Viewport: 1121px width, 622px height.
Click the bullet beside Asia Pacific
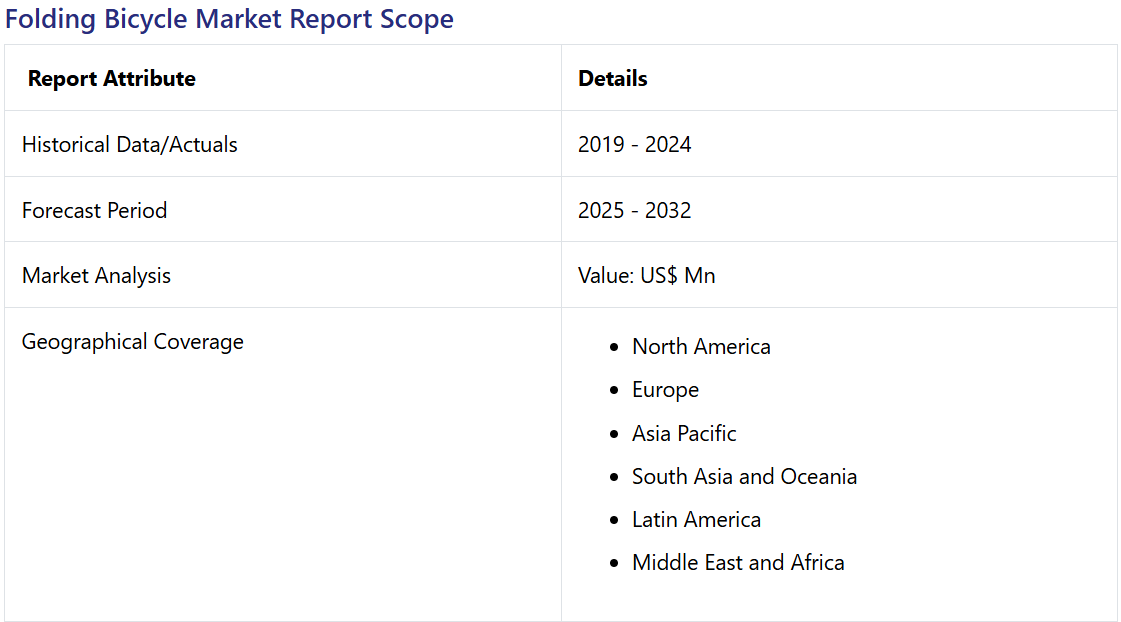(614, 434)
